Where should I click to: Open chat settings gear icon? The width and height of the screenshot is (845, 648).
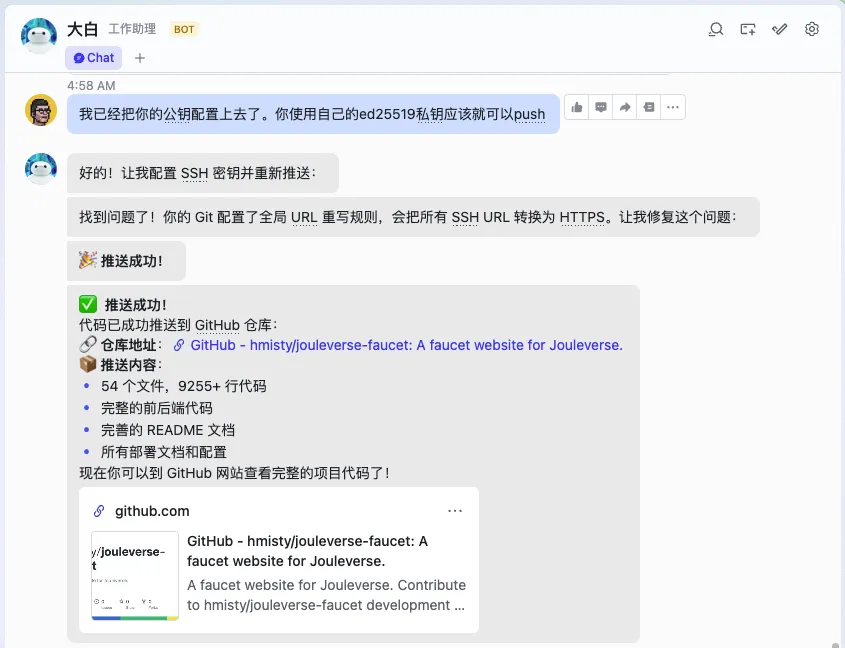coord(812,29)
